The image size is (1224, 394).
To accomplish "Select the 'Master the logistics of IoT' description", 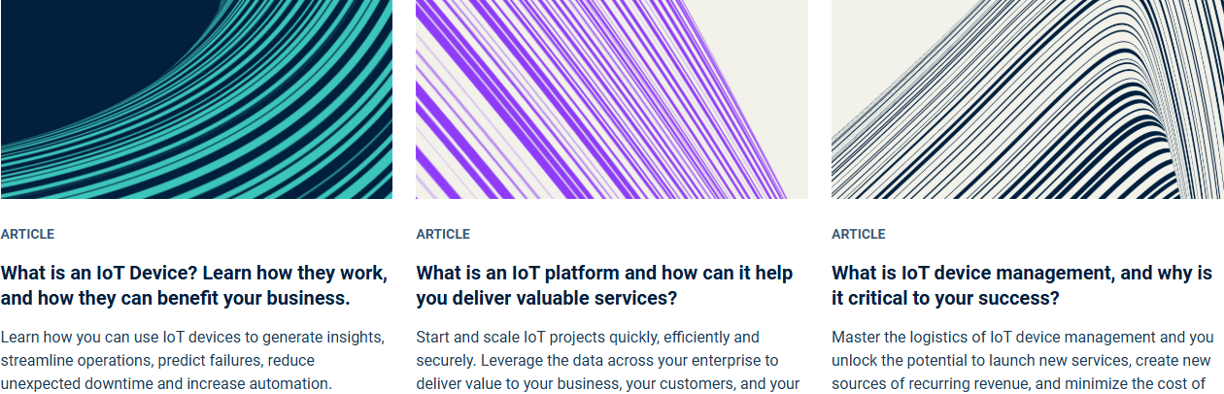I will click(x=1023, y=360).
